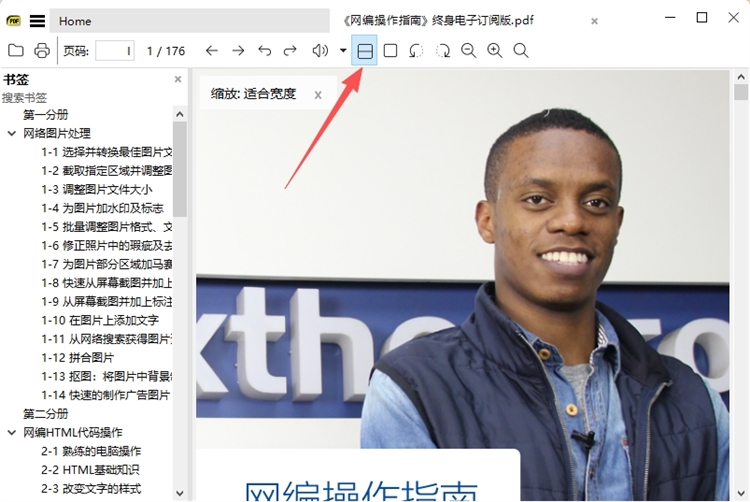Viewport: 750px width, 502px height.
Task: Start read aloud speaker icon
Action: click(x=320, y=50)
